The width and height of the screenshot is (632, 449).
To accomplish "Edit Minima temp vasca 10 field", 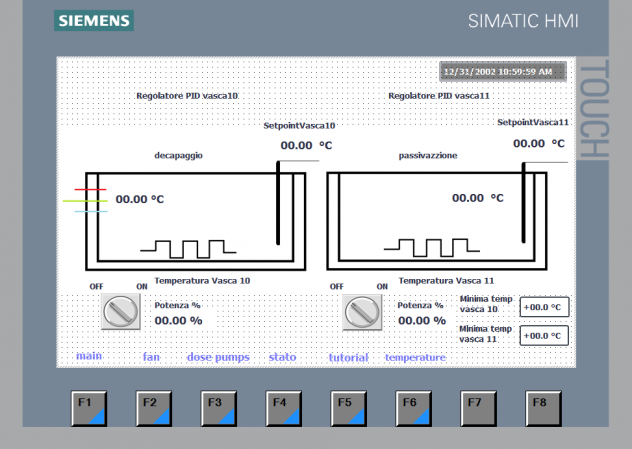I will click(544, 307).
